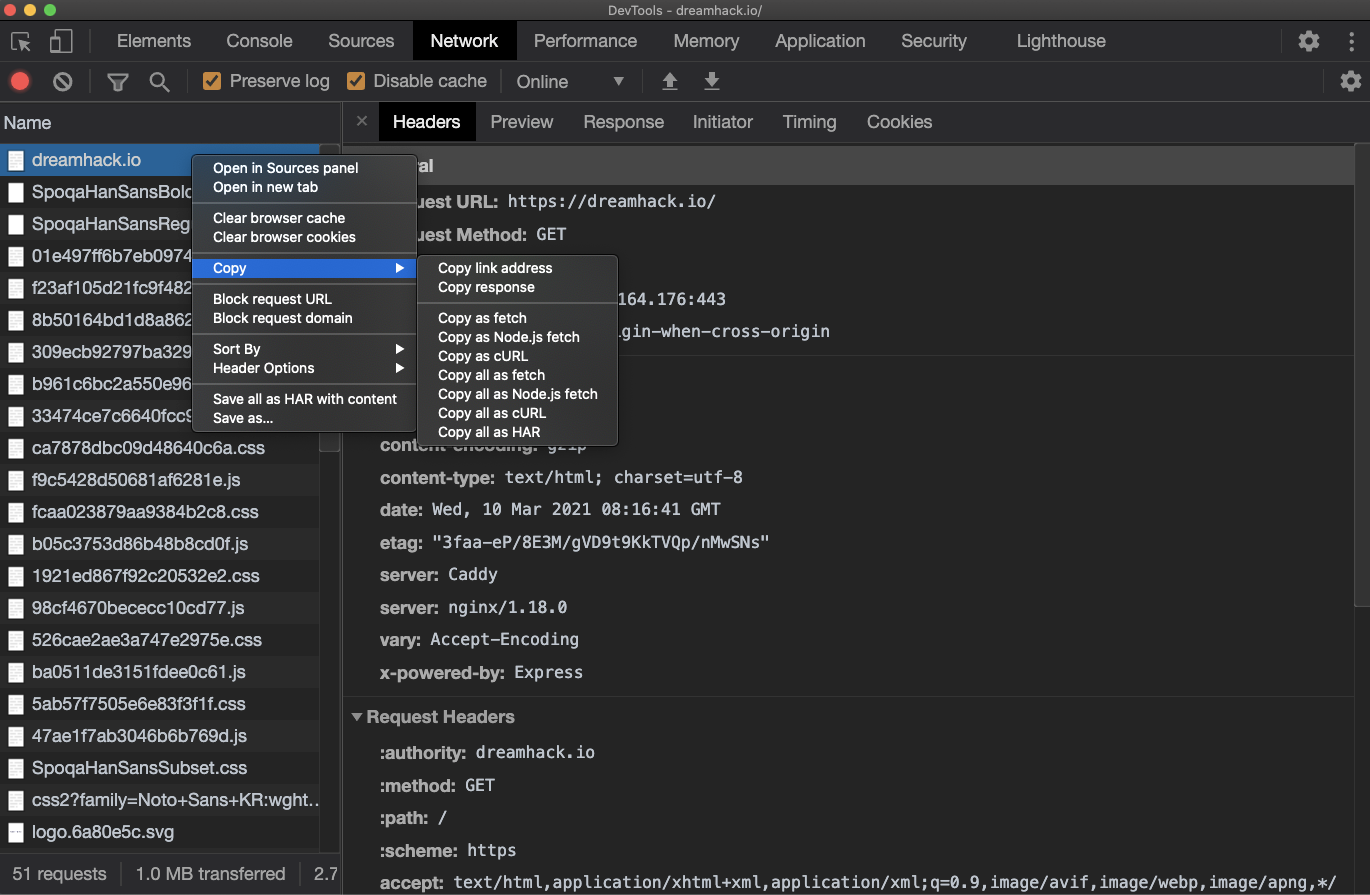Open the Online throttling dropdown
The width and height of the screenshot is (1370, 895).
pyautogui.click(x=570, y=82)
